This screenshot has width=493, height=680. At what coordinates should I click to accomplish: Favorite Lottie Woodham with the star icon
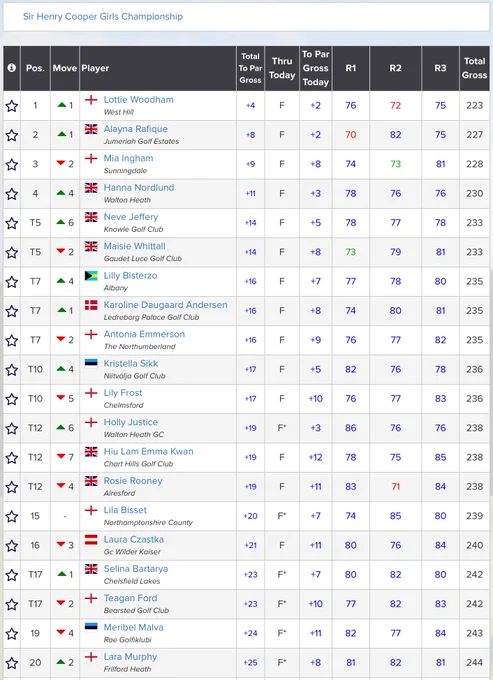(12, 106)
